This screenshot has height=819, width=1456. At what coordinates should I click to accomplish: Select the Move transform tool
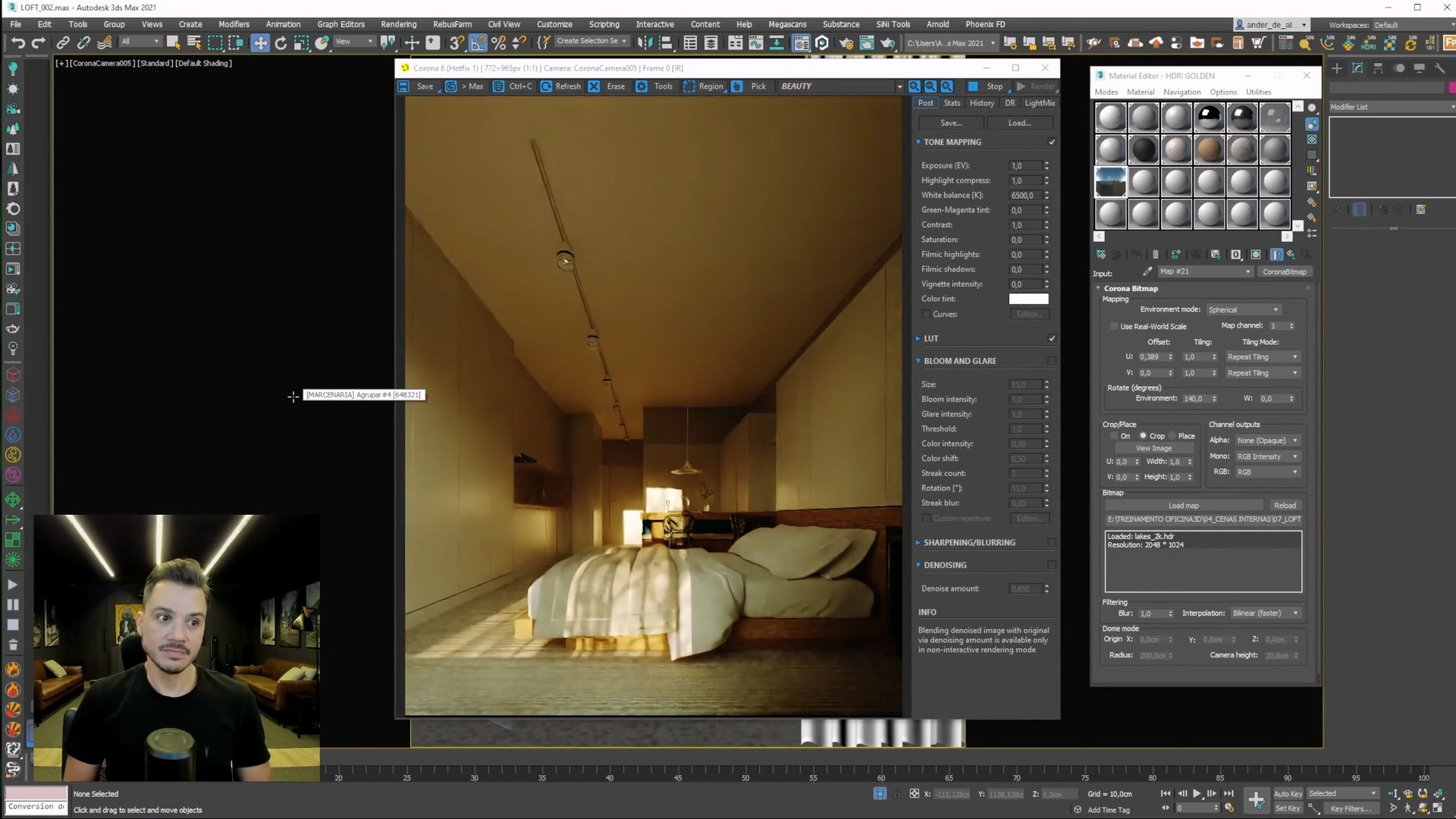260,43
